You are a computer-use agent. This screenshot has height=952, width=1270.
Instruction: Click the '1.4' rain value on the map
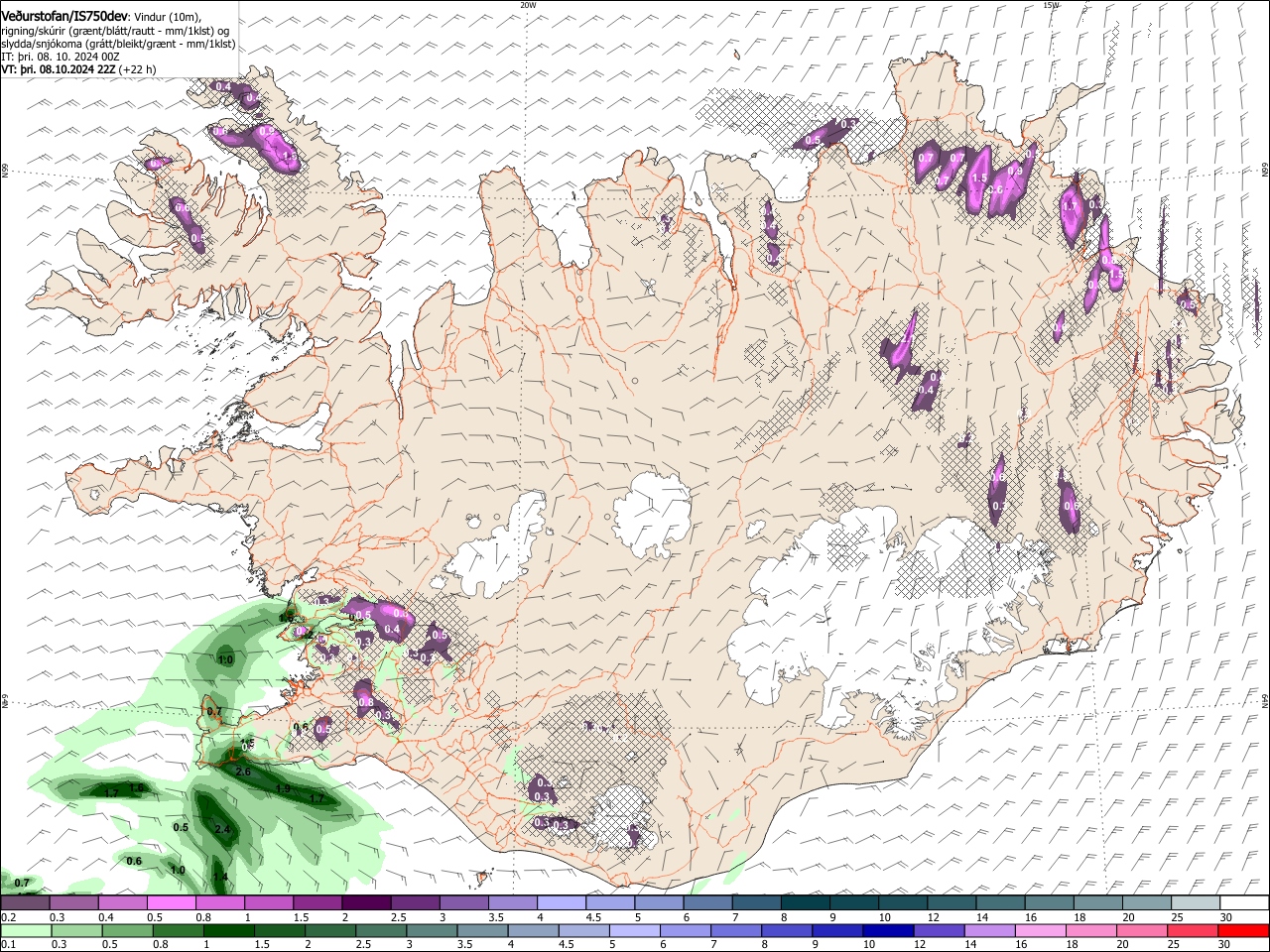(220, 877)
